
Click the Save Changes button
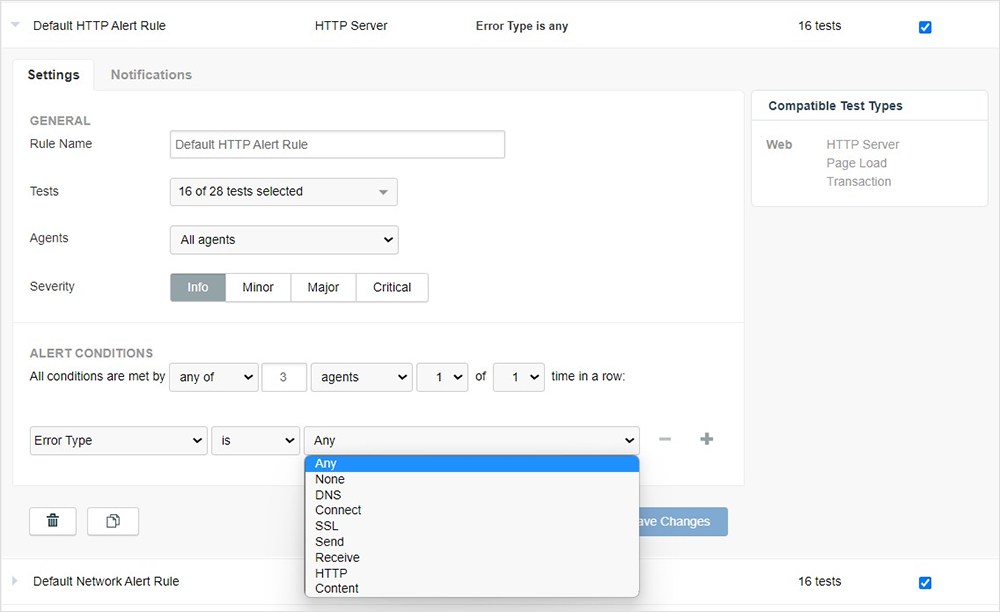coord(682,521)
